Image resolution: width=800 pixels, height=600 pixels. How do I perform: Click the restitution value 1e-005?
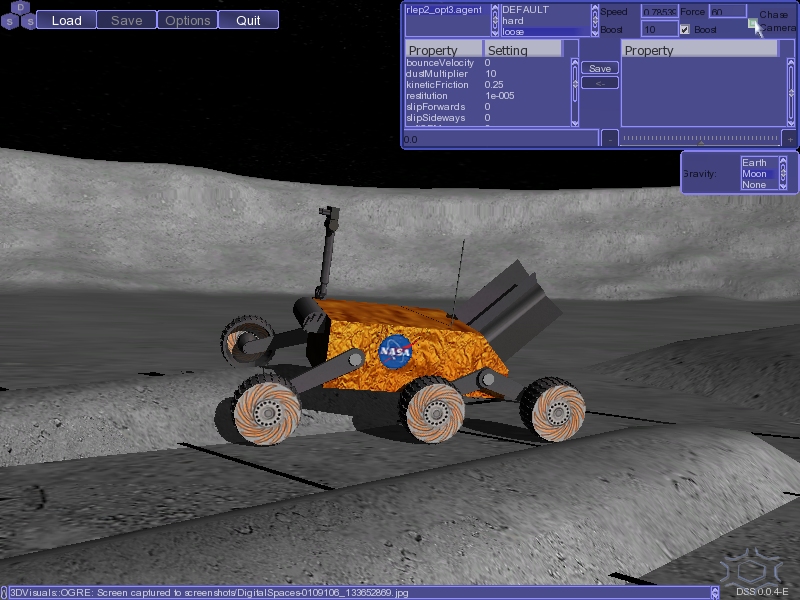tap(499, 96)
